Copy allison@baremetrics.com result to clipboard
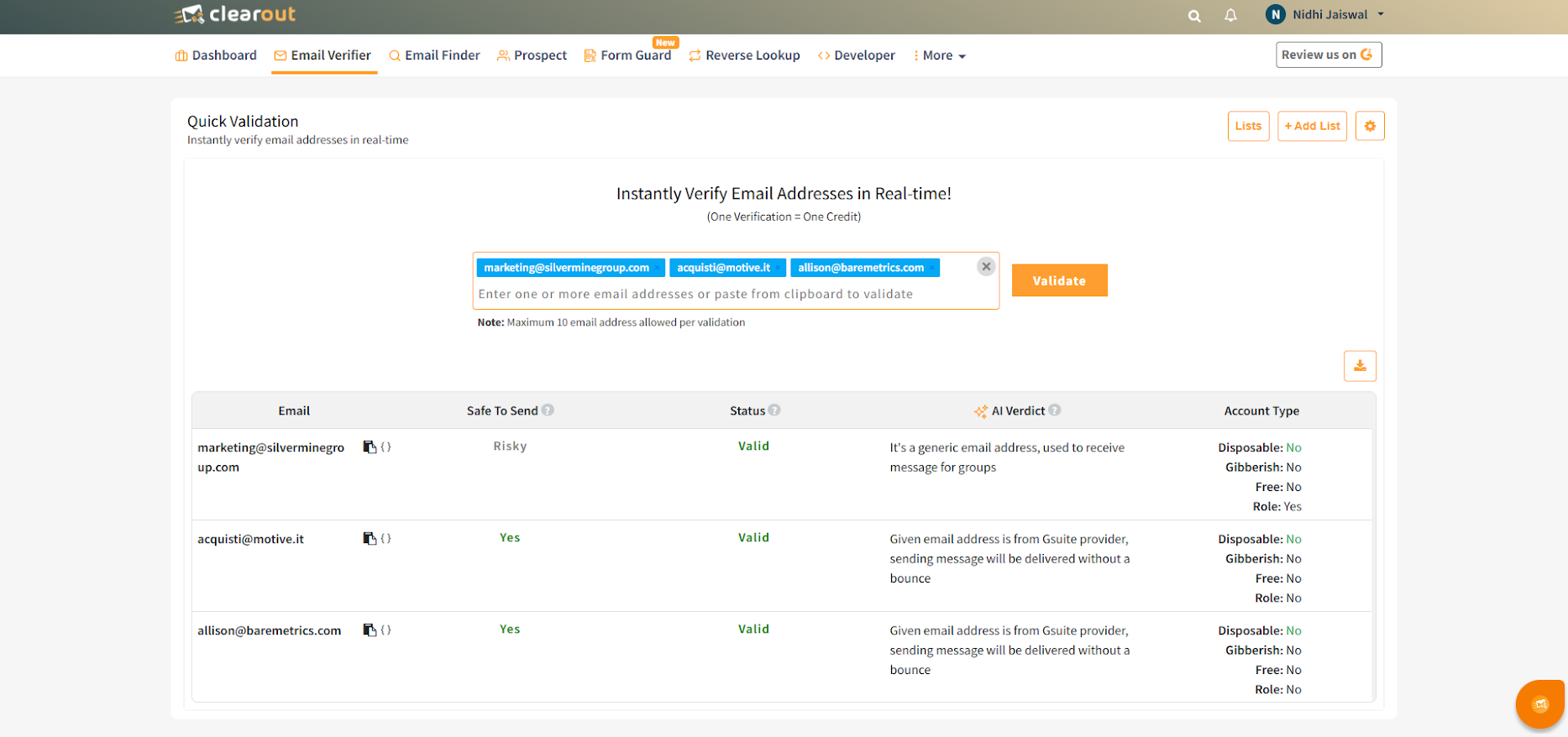The image size is (1568, 737). pos(370,630)
